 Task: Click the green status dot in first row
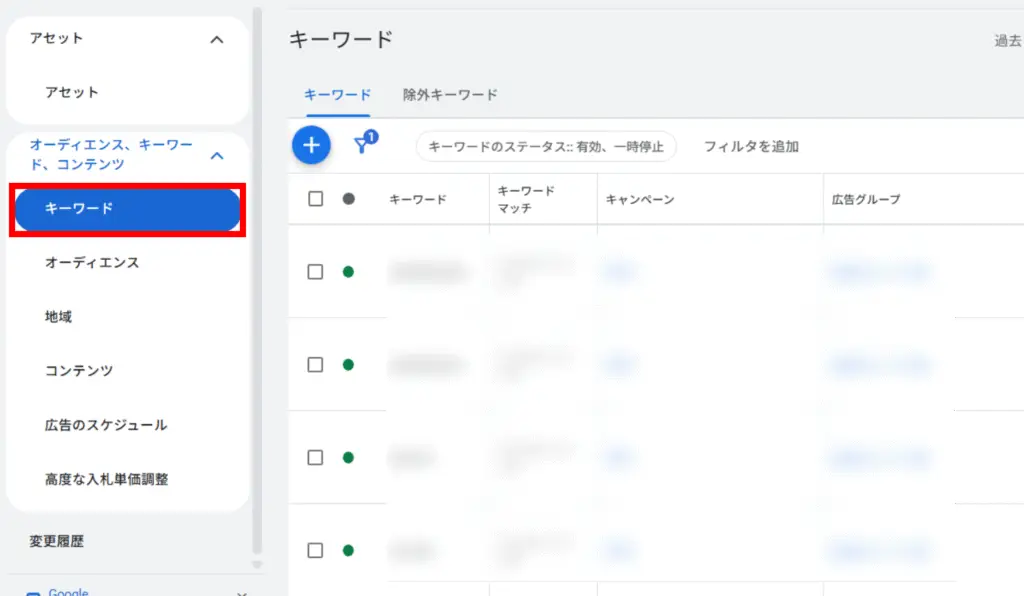[x=348, y=272]
